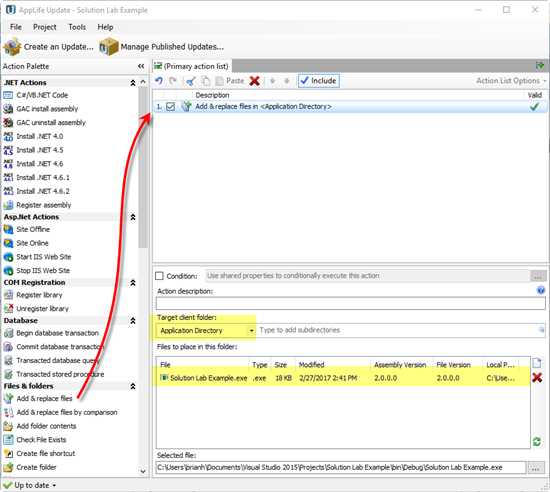Toggle the Include button
Viewport: 550px width, 492px height.
(x=318, y=81)
